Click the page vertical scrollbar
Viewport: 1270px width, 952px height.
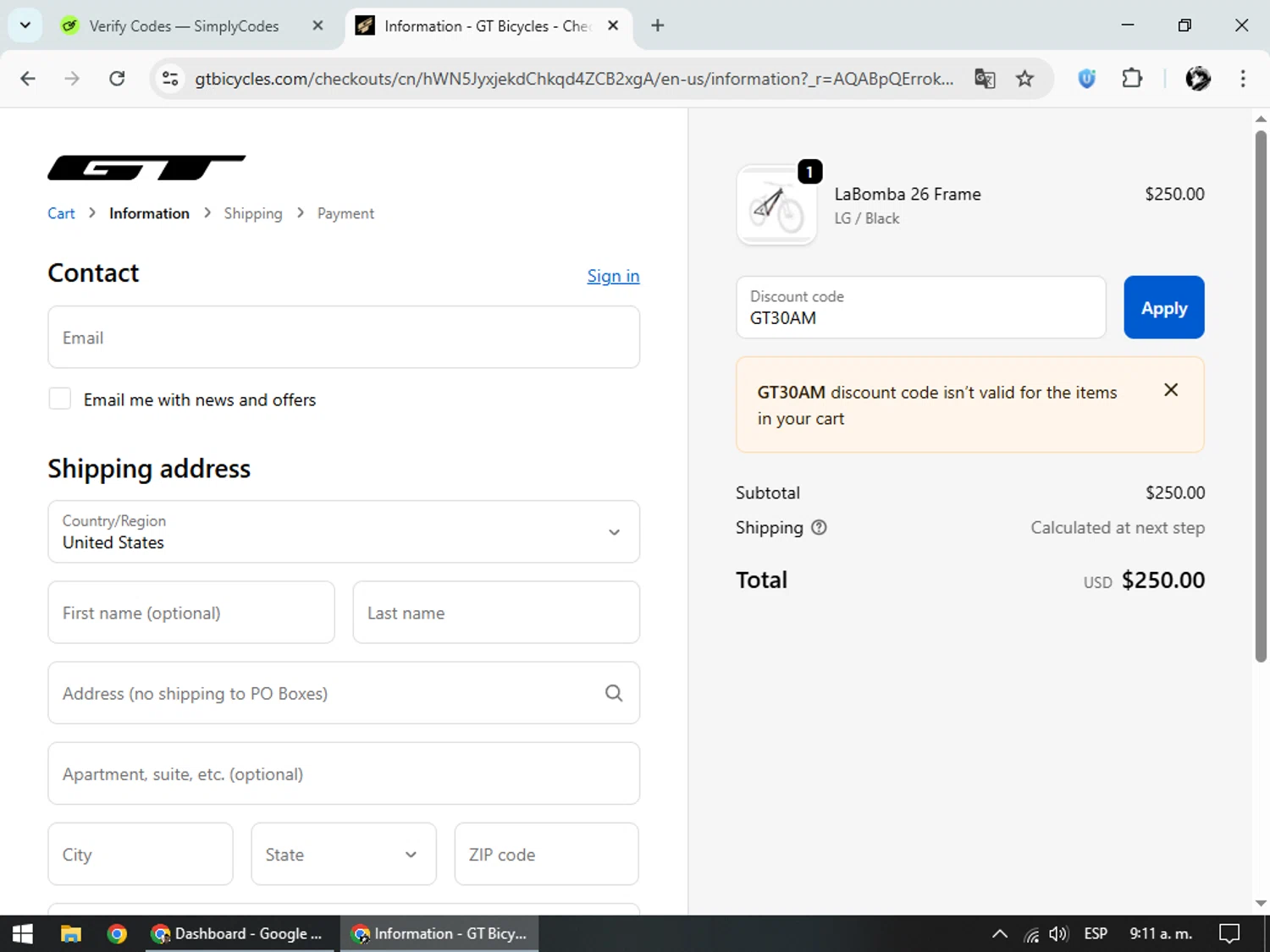click(x=1261, y=395)
